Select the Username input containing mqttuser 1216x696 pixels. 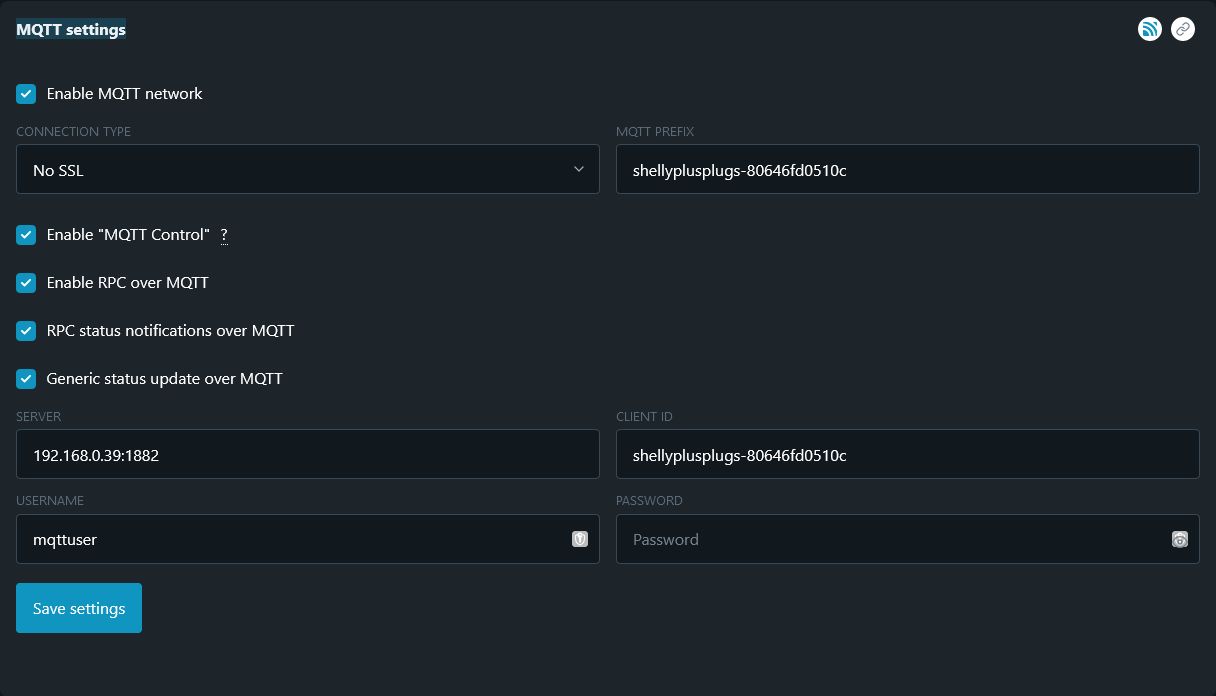point(290,539)
